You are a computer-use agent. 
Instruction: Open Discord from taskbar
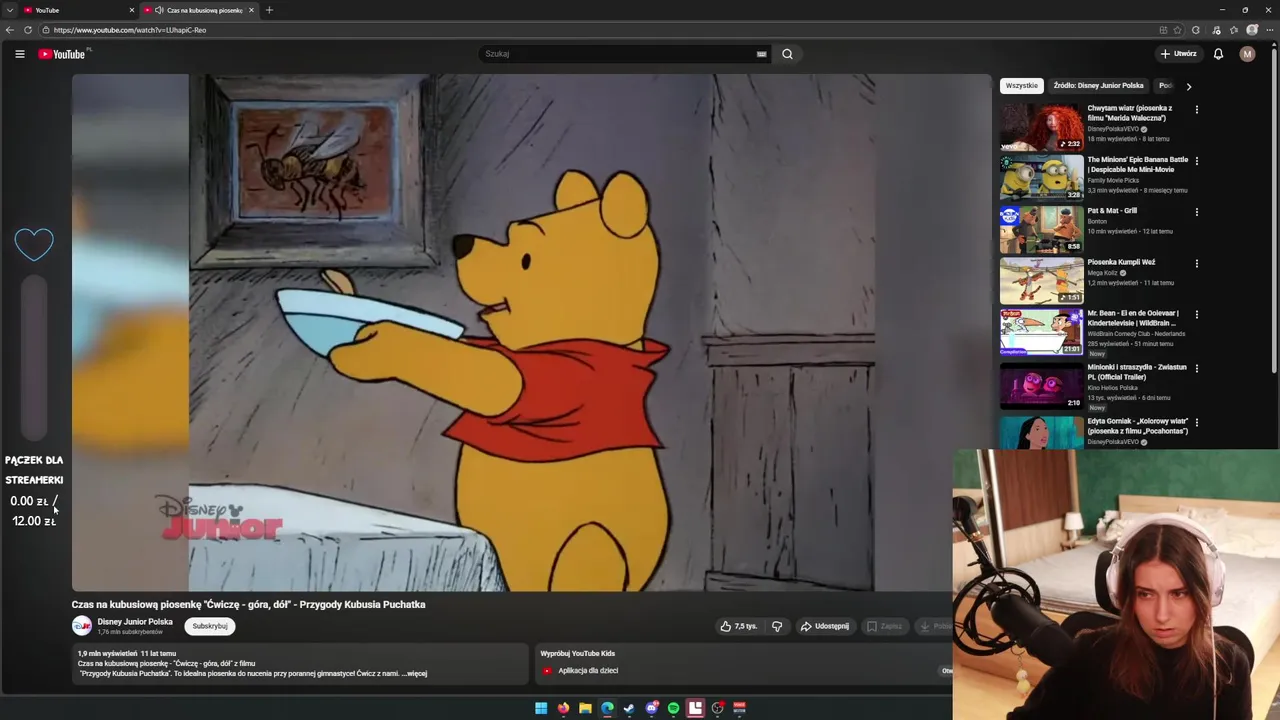[x=651, y=708]
